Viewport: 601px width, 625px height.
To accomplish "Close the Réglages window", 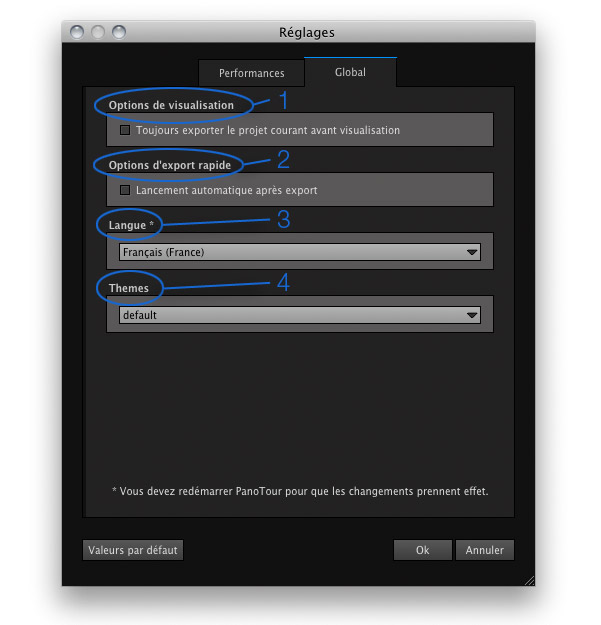I will point(77,32).
